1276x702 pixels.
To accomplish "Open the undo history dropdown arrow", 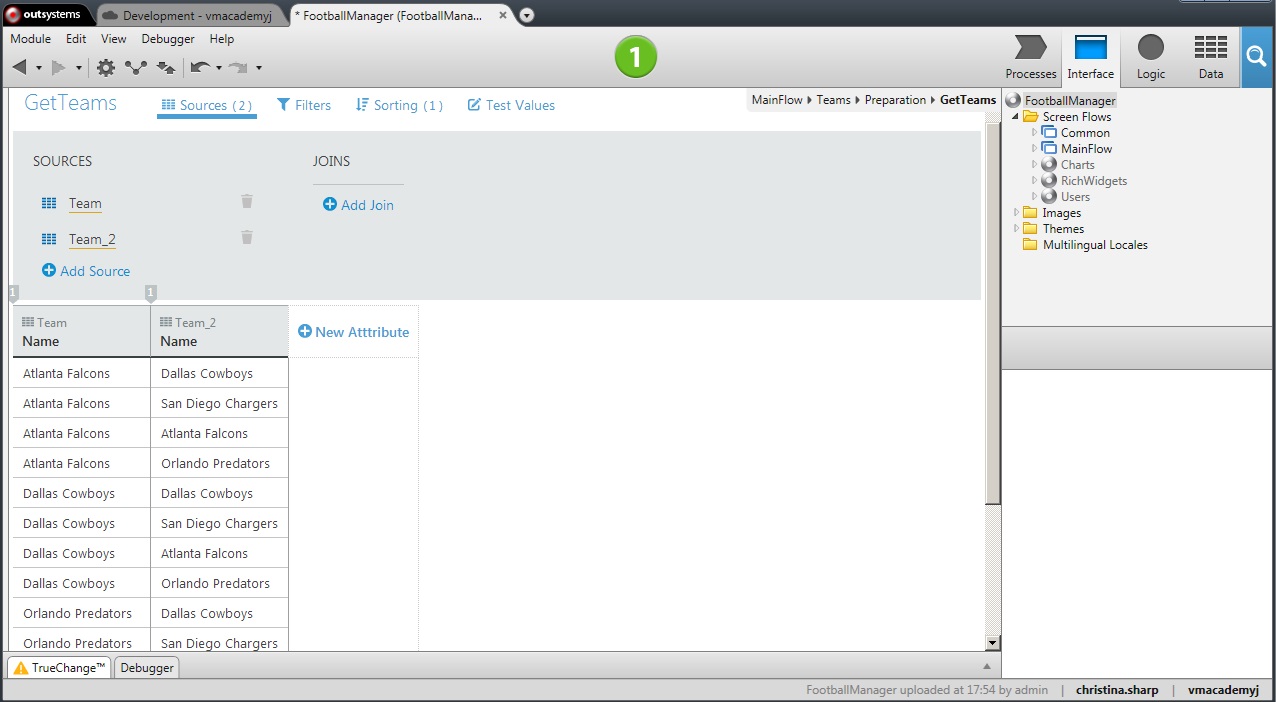I will (218, 69).
